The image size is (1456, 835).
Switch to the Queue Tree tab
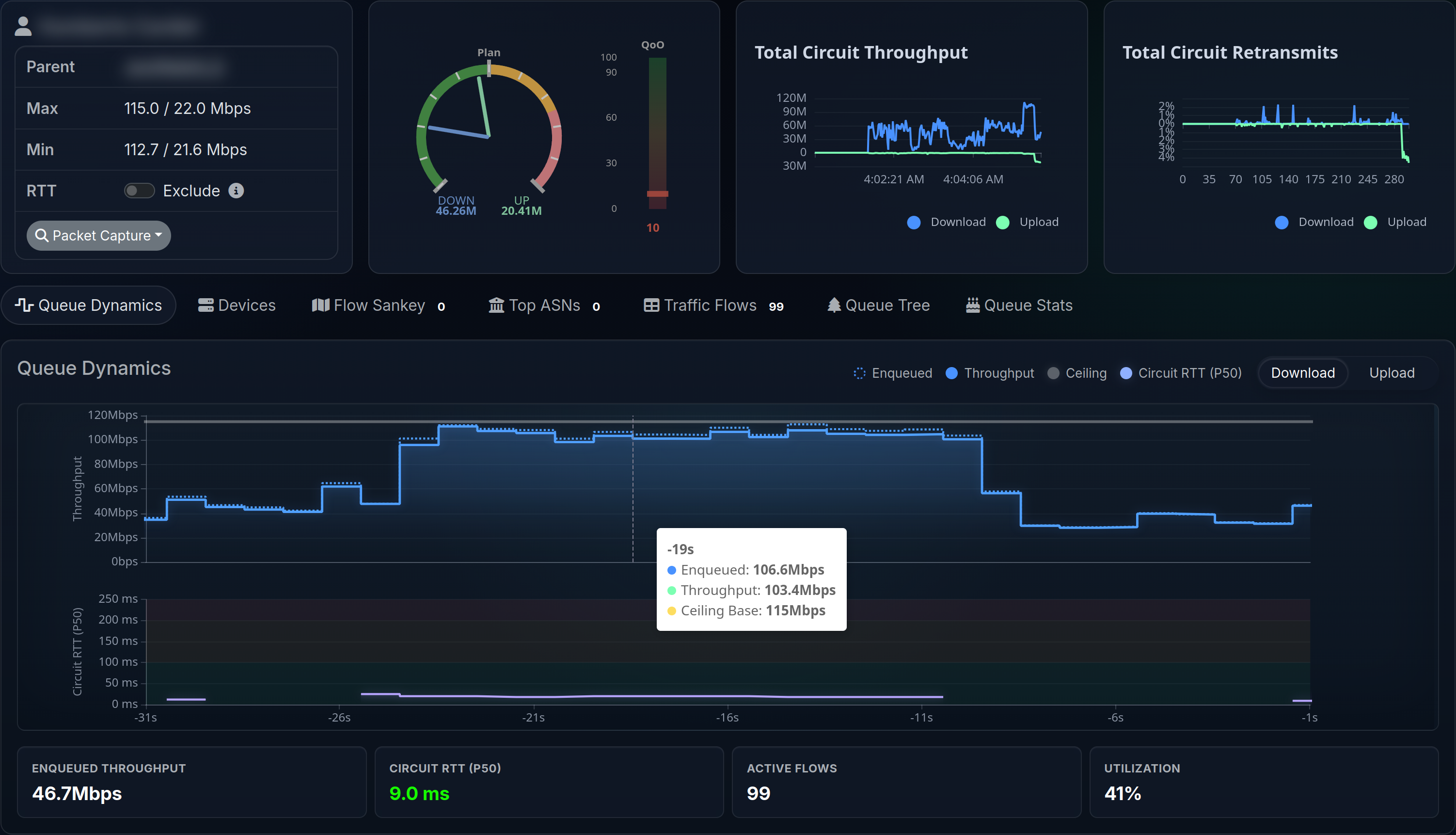pyautogui.click(x=879, y=305)
